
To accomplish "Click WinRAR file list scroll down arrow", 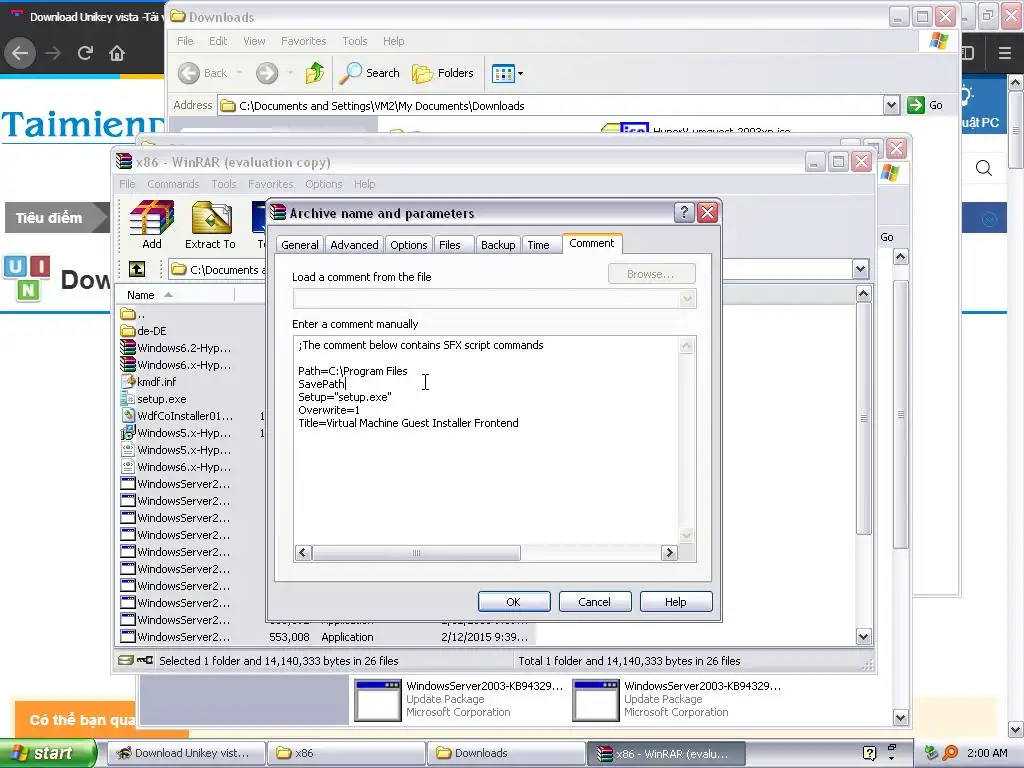I will (x=863, y=637).
